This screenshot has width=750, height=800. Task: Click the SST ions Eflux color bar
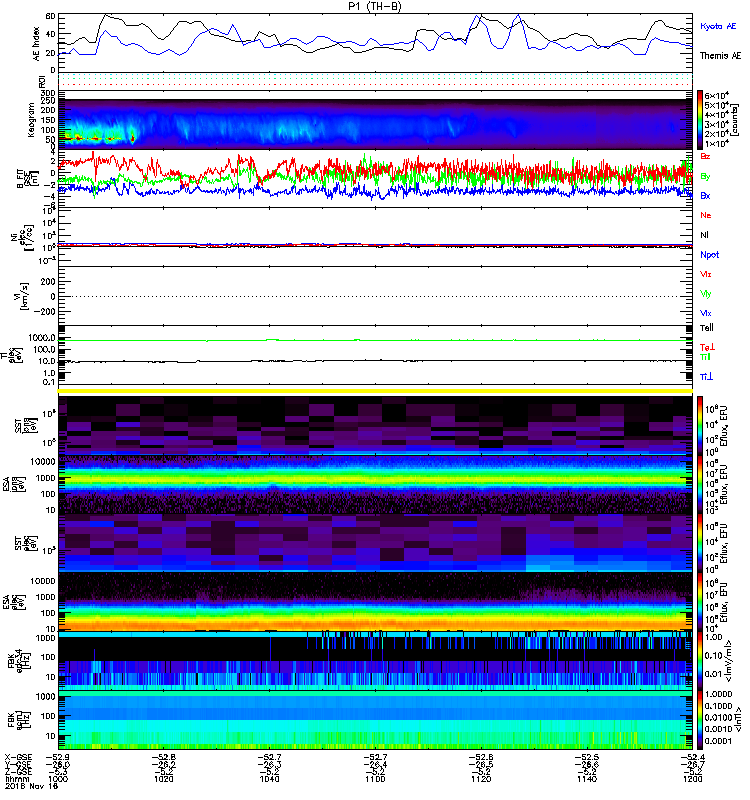[x=700, y=425]
